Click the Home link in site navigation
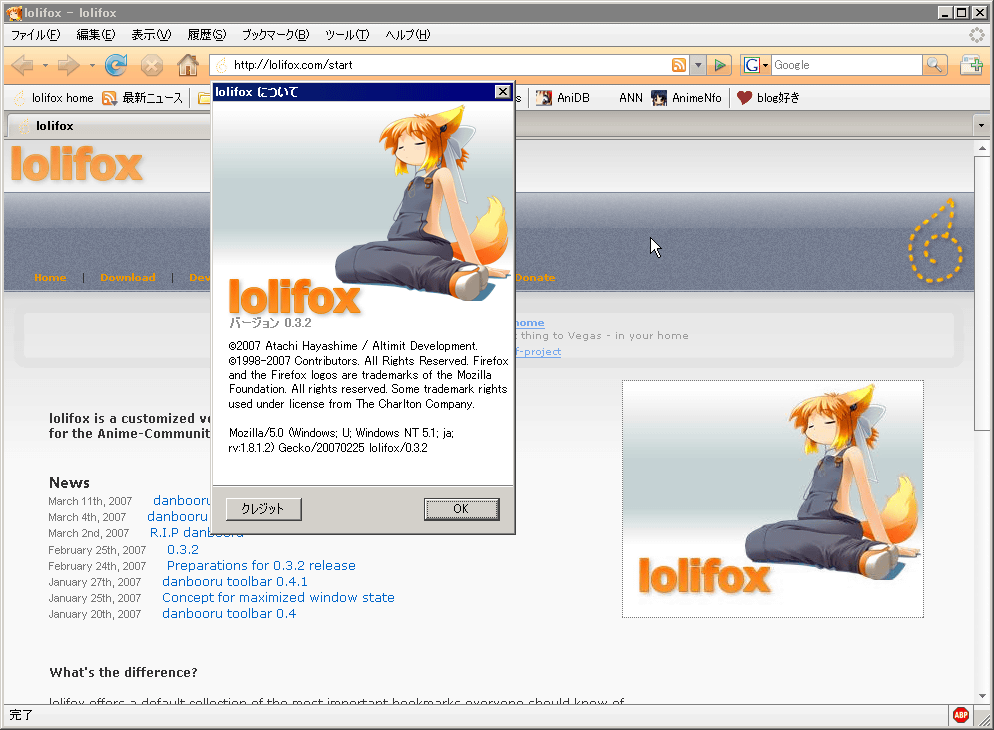This screenshot has height=730, width=994. (50, 278)
